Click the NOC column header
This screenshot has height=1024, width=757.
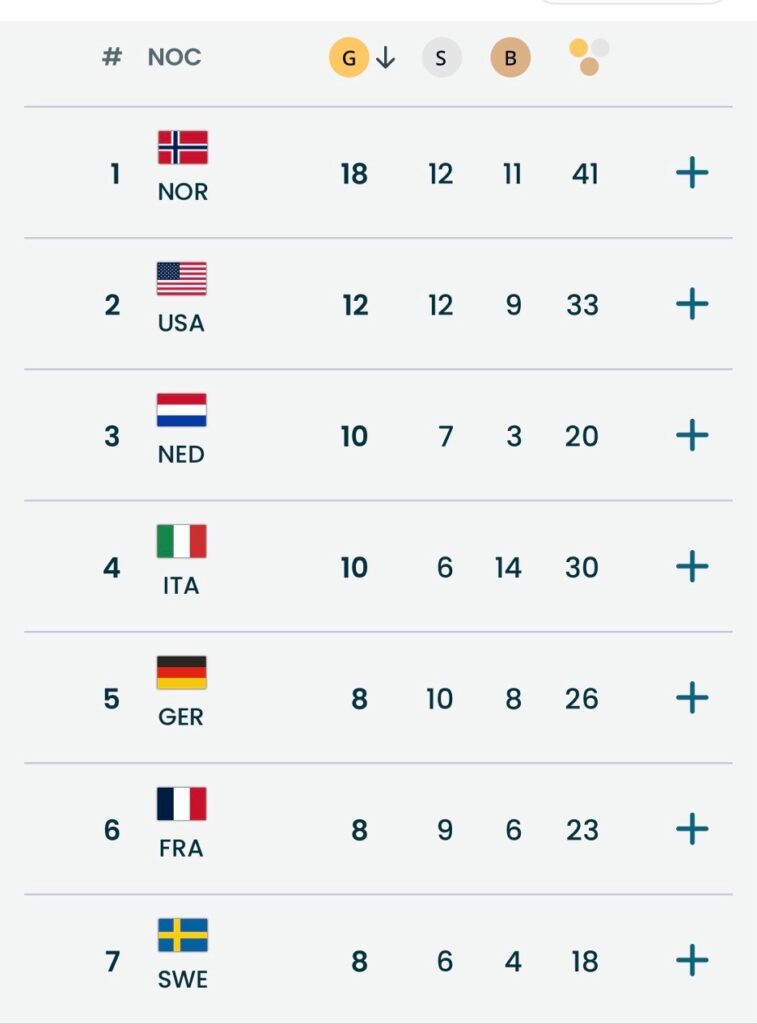(174, 57)
